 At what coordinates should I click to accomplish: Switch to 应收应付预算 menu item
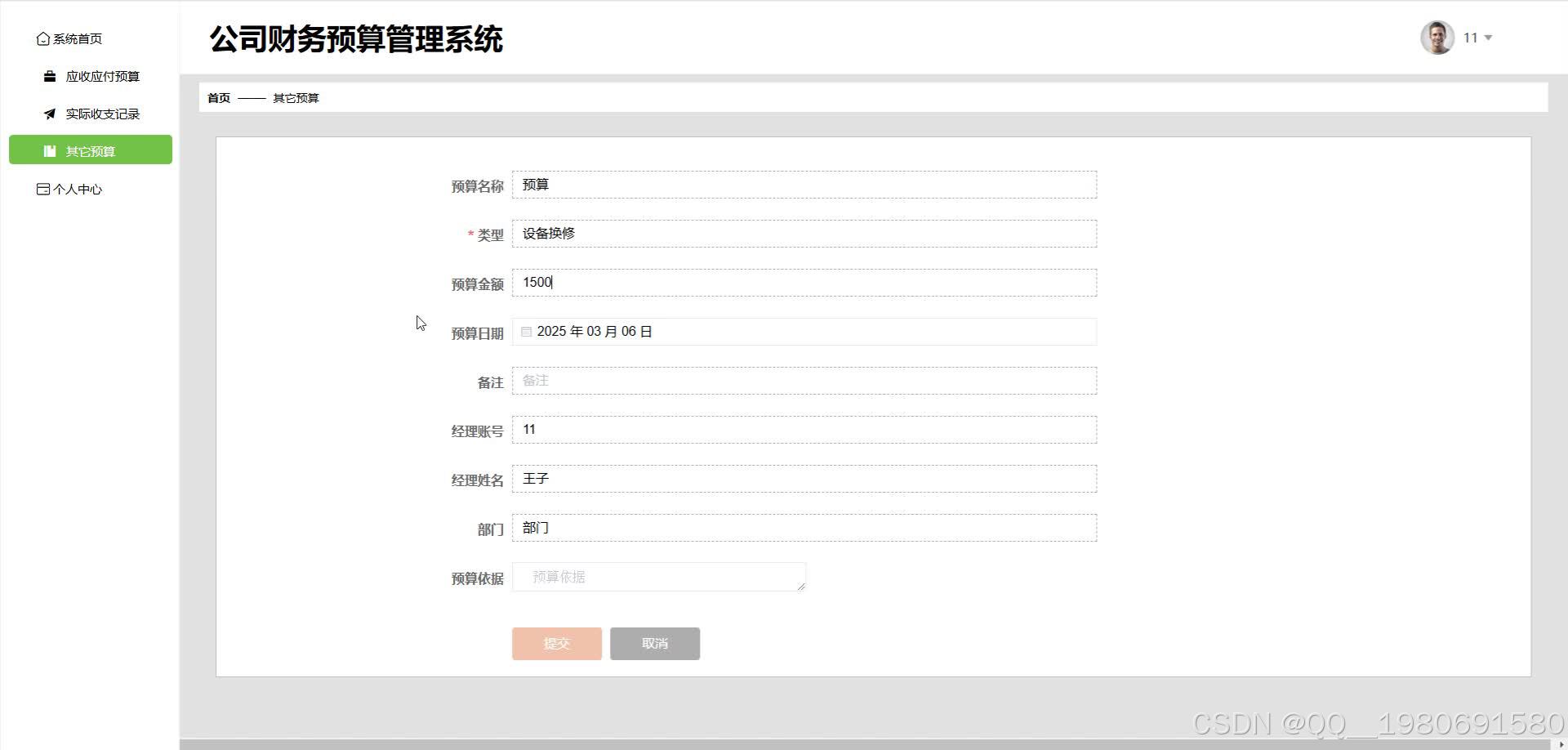(102, 76)
